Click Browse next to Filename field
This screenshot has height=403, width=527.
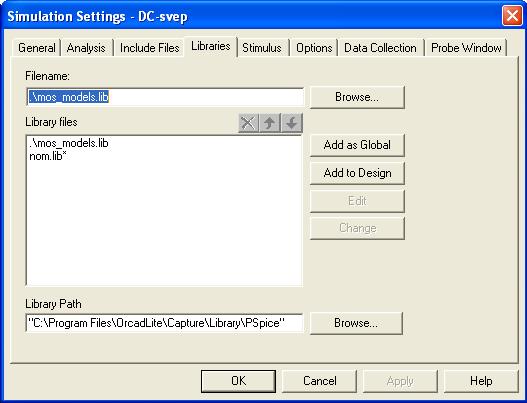[357, 97]
